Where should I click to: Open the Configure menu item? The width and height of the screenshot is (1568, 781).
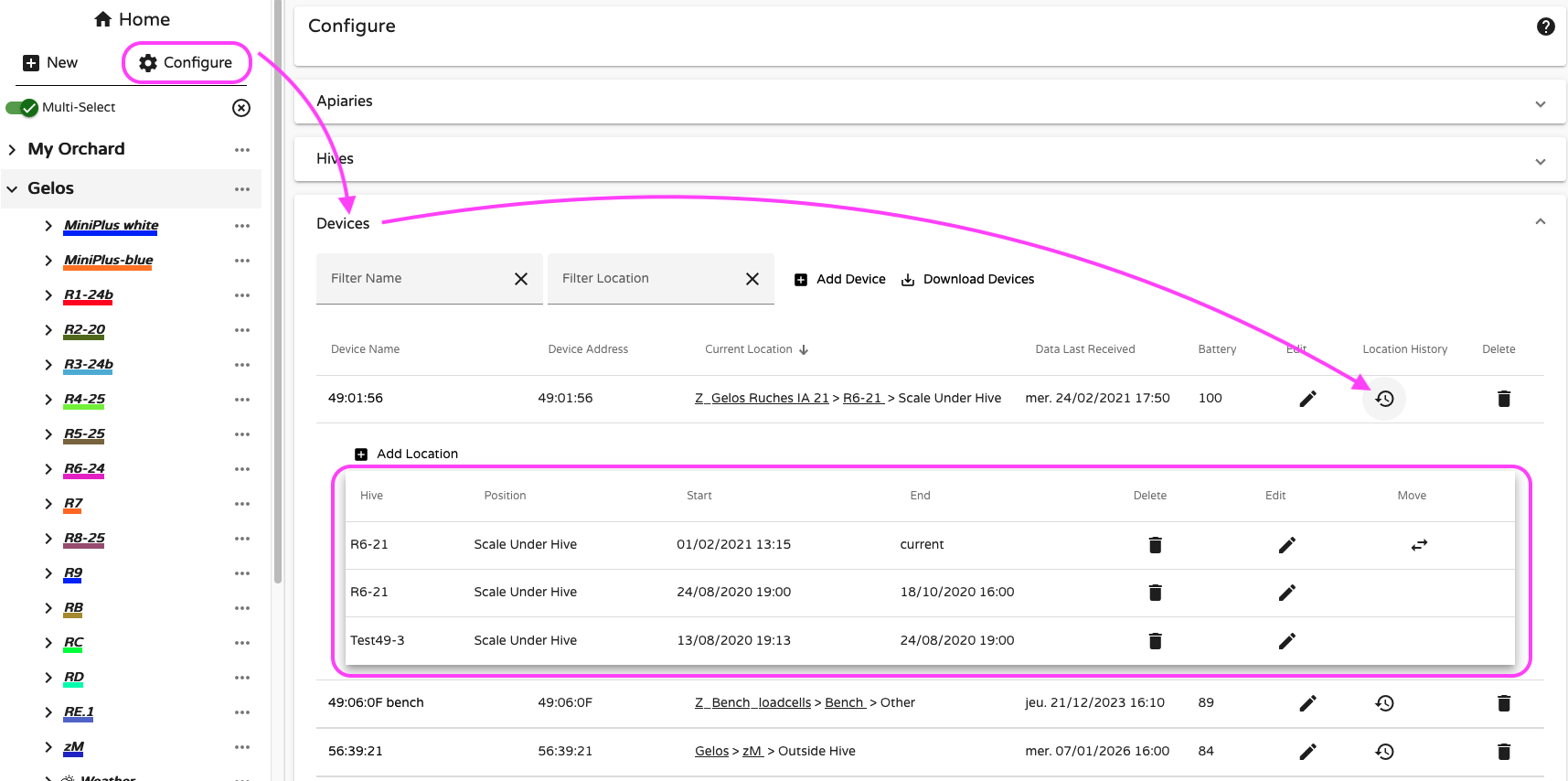[186, 62]
